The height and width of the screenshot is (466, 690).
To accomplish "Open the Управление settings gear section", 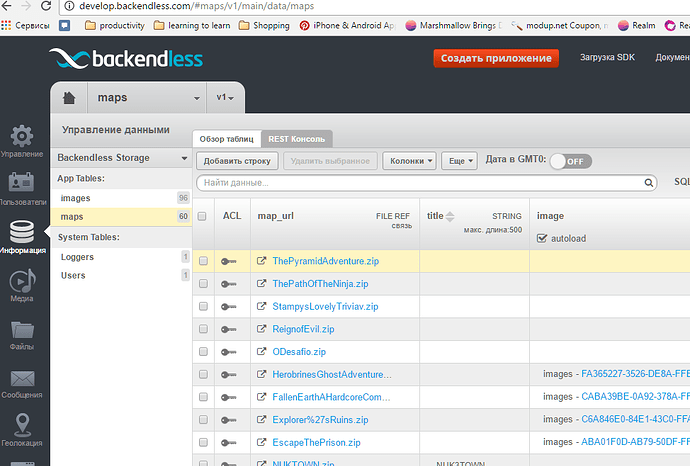I will (22, 141).
